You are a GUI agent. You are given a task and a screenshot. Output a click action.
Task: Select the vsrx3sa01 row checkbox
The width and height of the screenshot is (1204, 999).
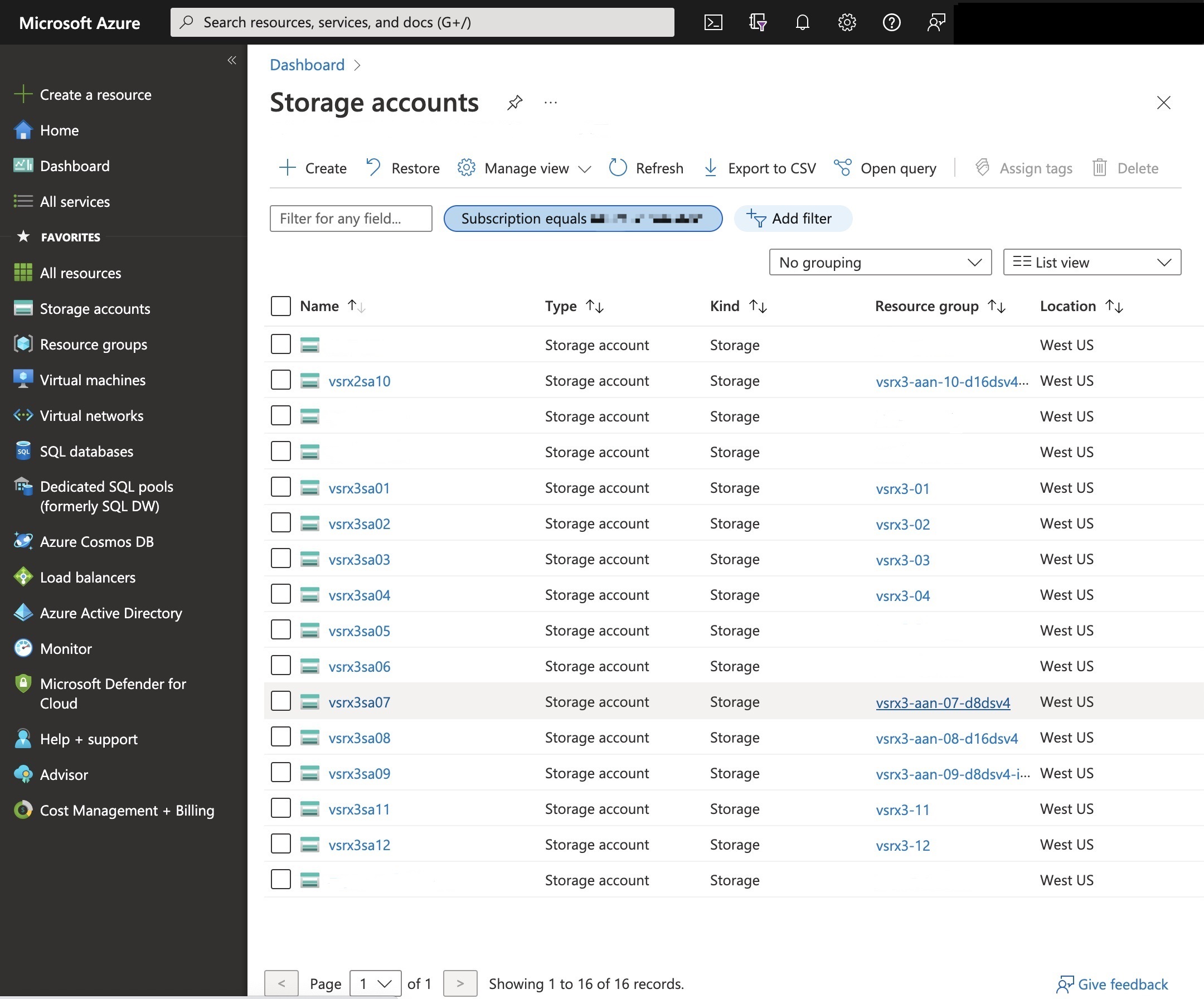(280, 487)
